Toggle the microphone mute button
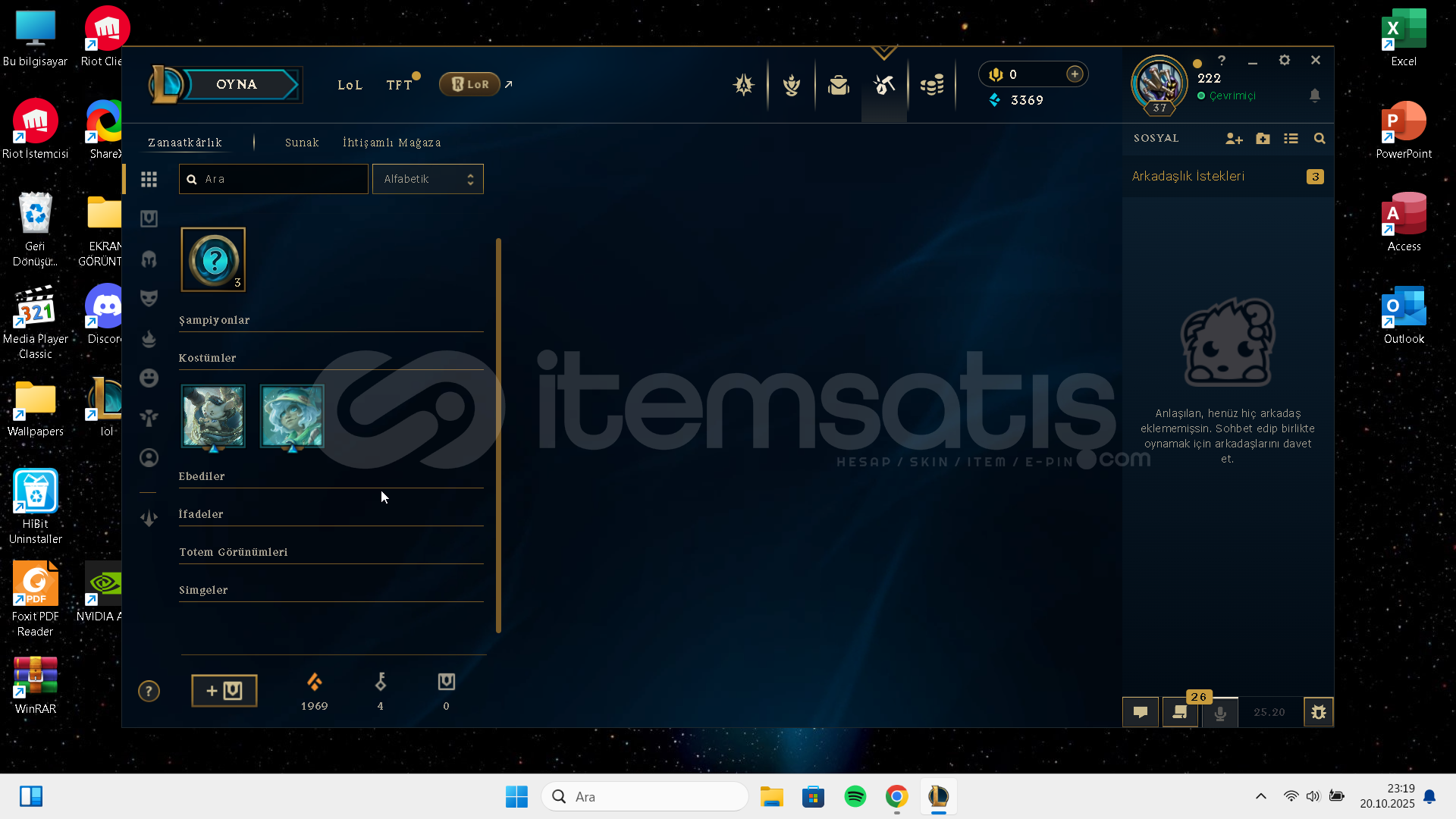Screen dimensions: 1456x819 coord(1220,713)
